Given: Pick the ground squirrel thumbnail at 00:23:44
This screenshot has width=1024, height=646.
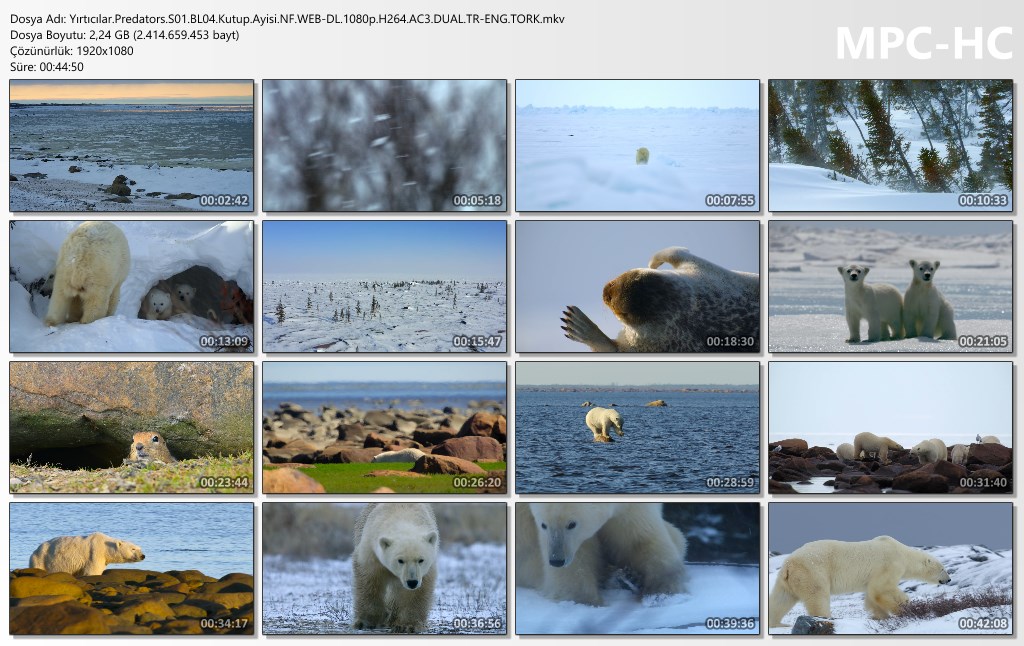Looking at the screenshot, I should point(131,428).
